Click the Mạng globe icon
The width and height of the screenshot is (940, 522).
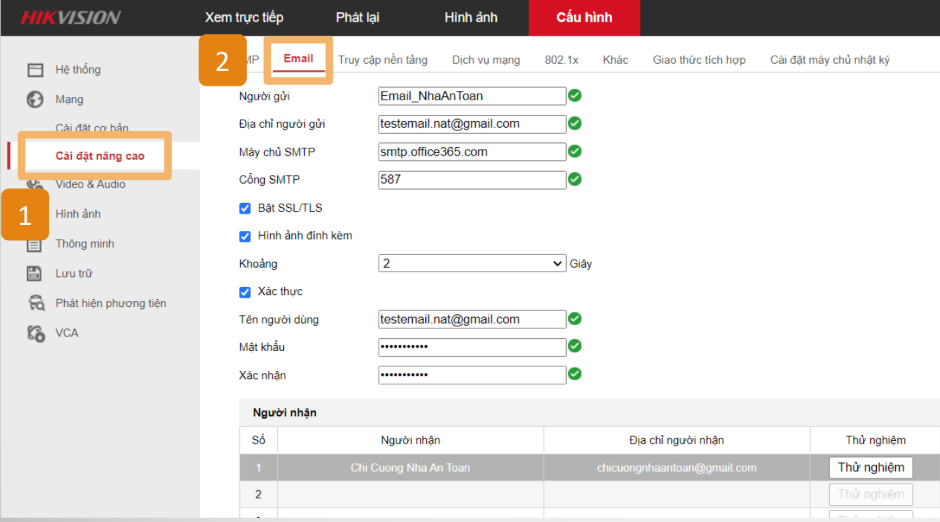(35, 99)
